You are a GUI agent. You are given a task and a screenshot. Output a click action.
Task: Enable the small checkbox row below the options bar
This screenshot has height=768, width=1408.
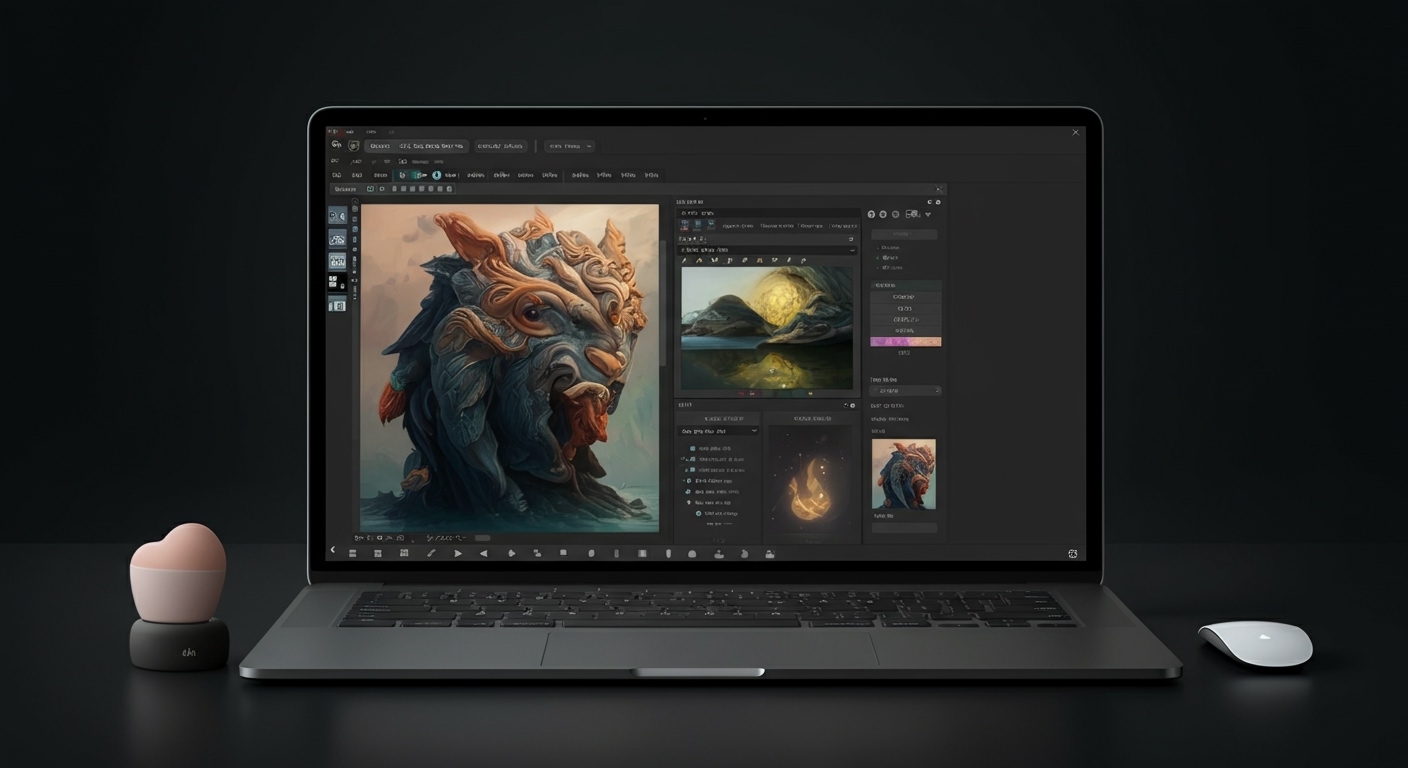pos(371,188)
